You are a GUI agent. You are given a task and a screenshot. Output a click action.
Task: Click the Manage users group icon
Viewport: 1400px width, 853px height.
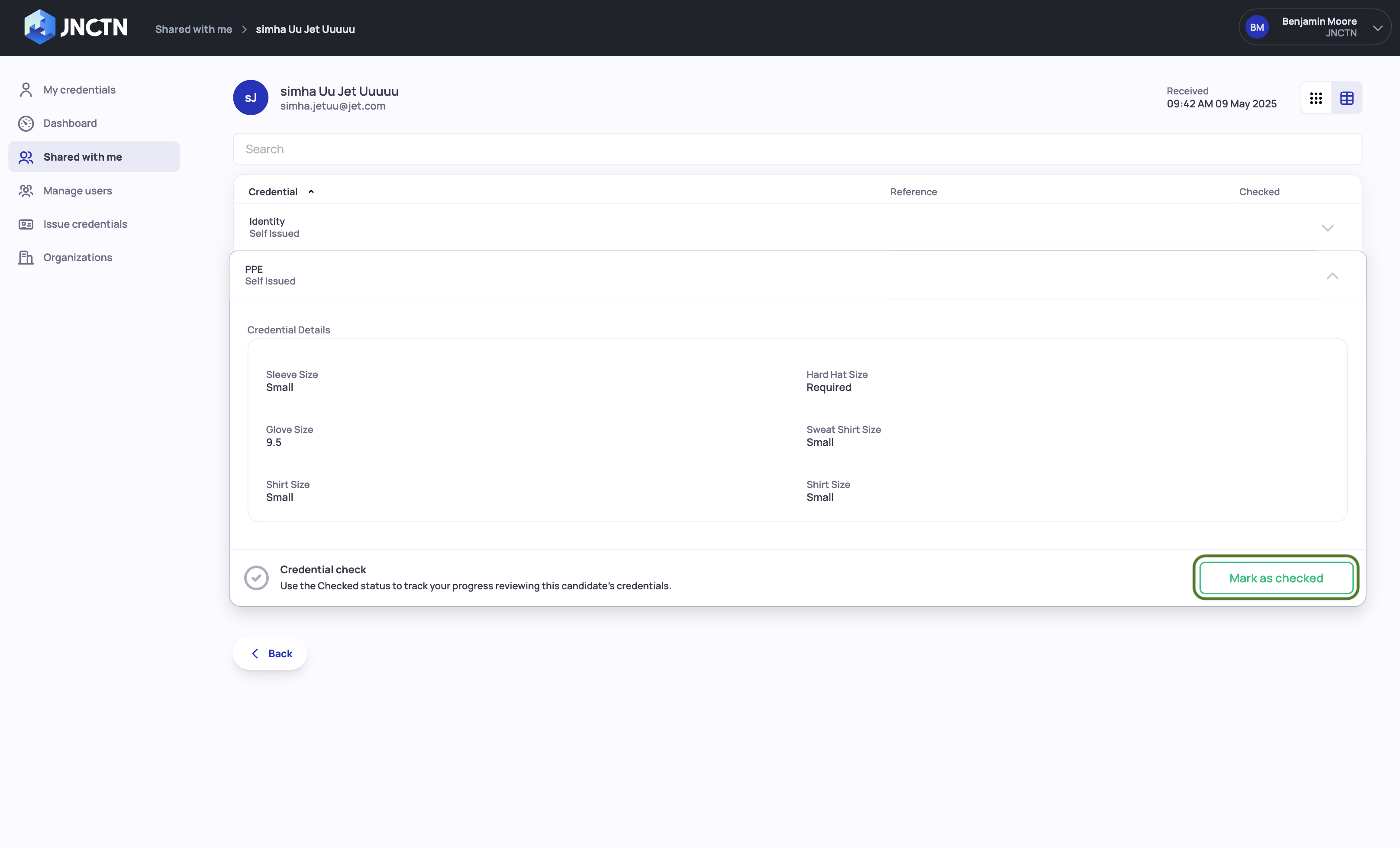coord(26,191)
